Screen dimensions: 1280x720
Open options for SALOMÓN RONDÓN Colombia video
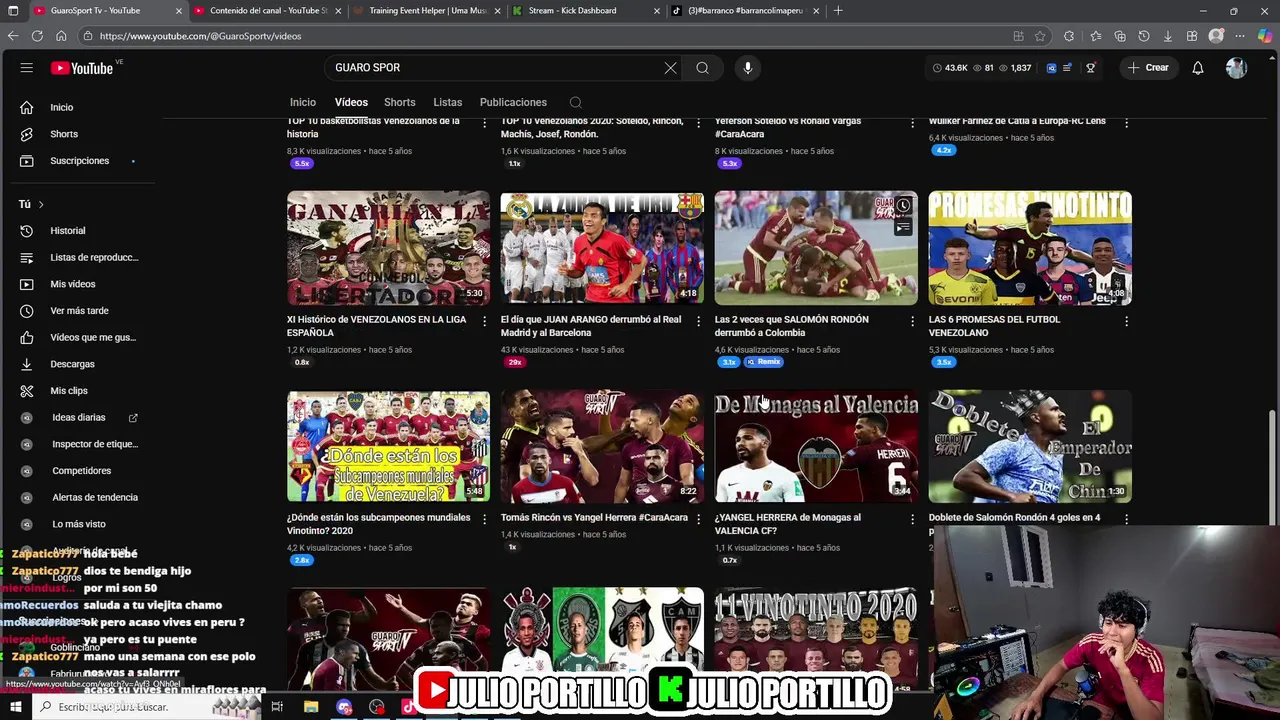912,321
